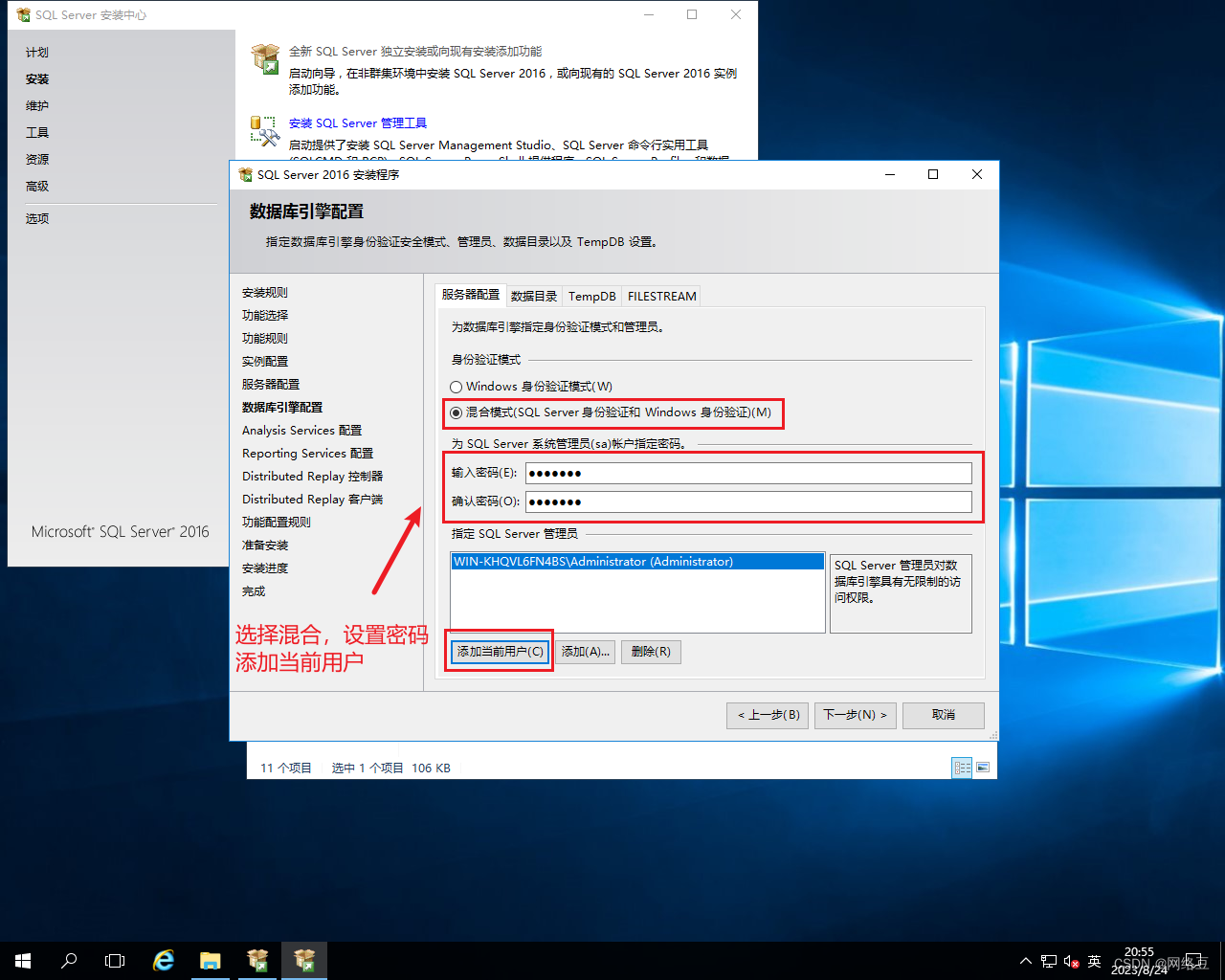The height and width of the screenshot is (980, 1225).
Task: Open the FILESTREAM tab
Action: point(662,297)
